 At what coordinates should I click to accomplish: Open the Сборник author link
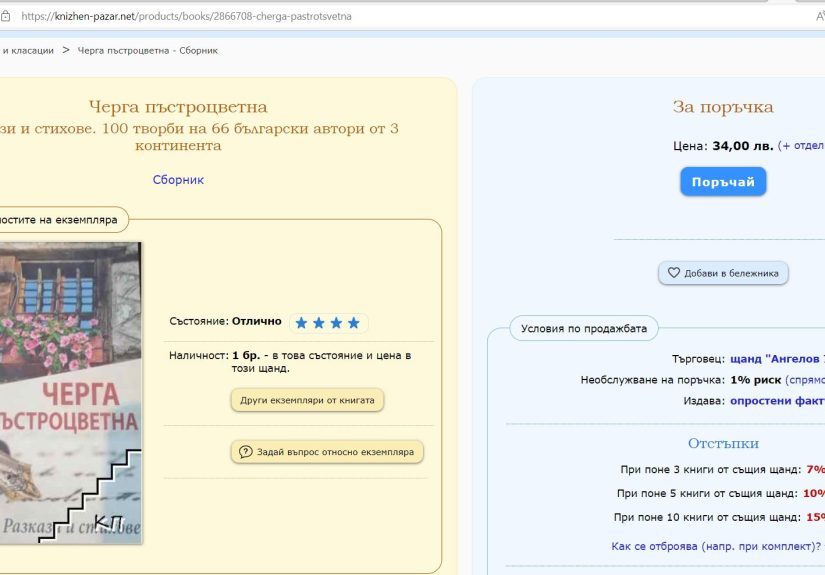[178, 180]
